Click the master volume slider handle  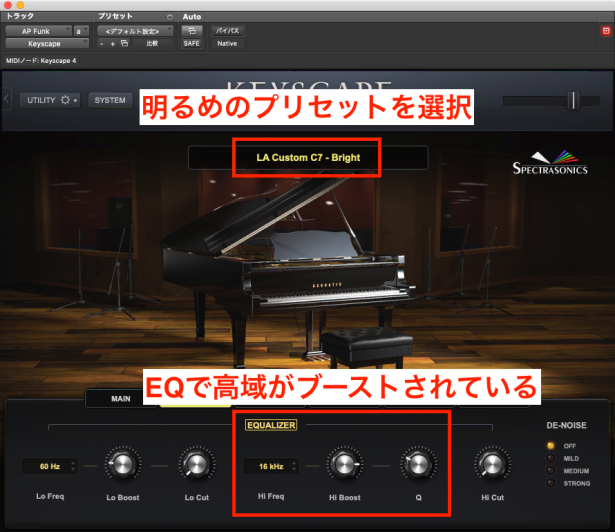572,100
